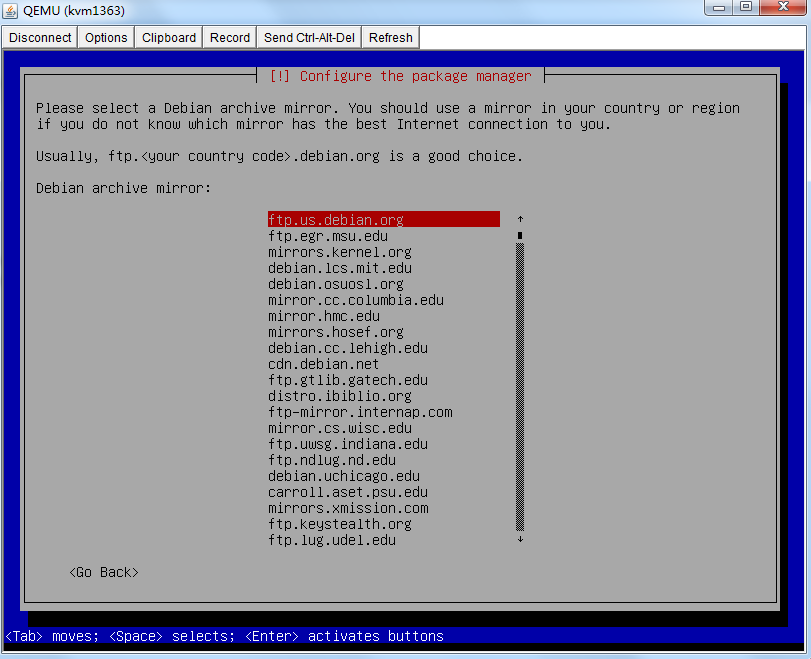Viewport: 811px width, 659px height.
Task: Click the mirror list scroll-down arrow
Action: tap(520, 540)
